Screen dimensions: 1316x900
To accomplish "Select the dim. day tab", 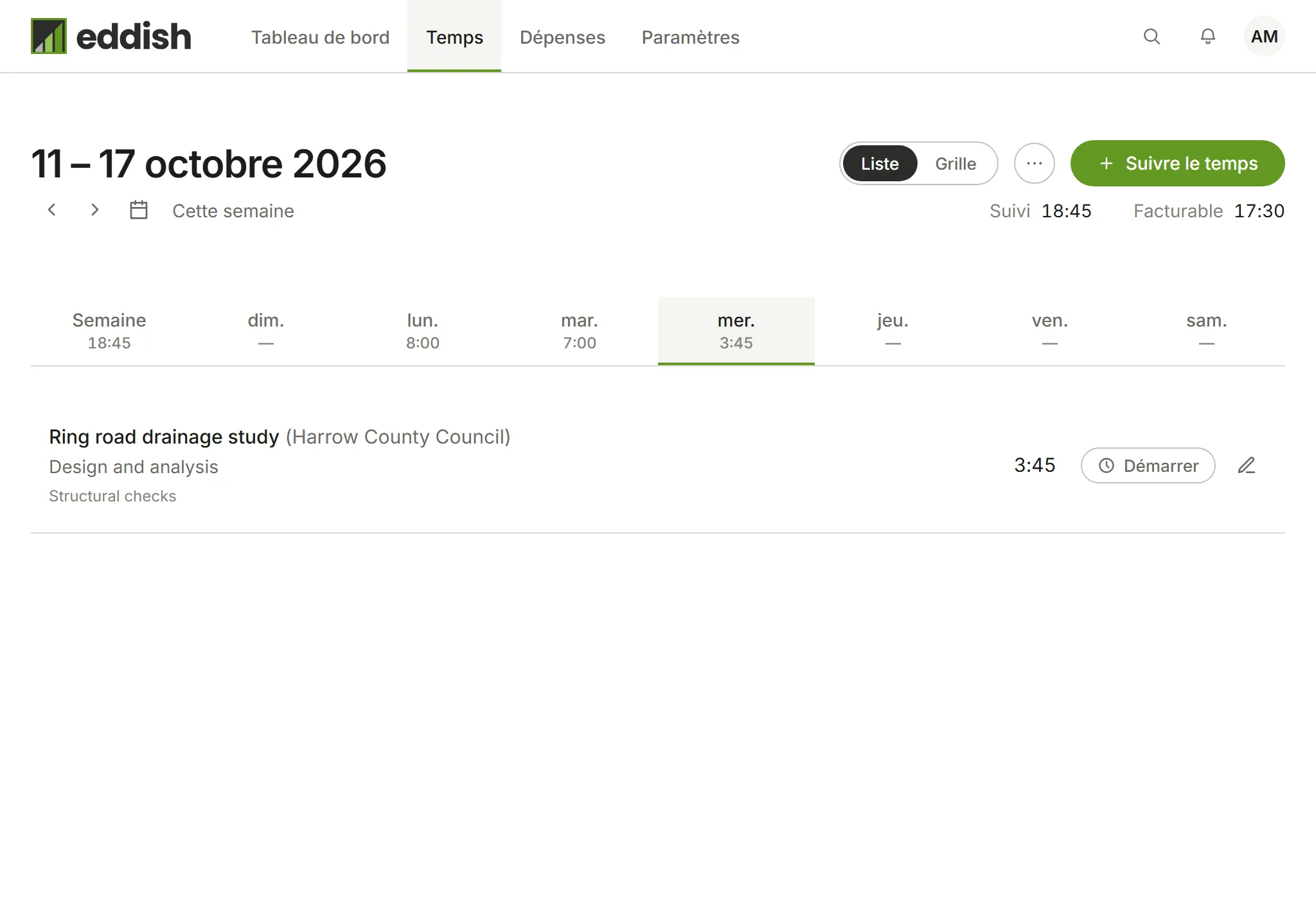I will pos(266,330).
